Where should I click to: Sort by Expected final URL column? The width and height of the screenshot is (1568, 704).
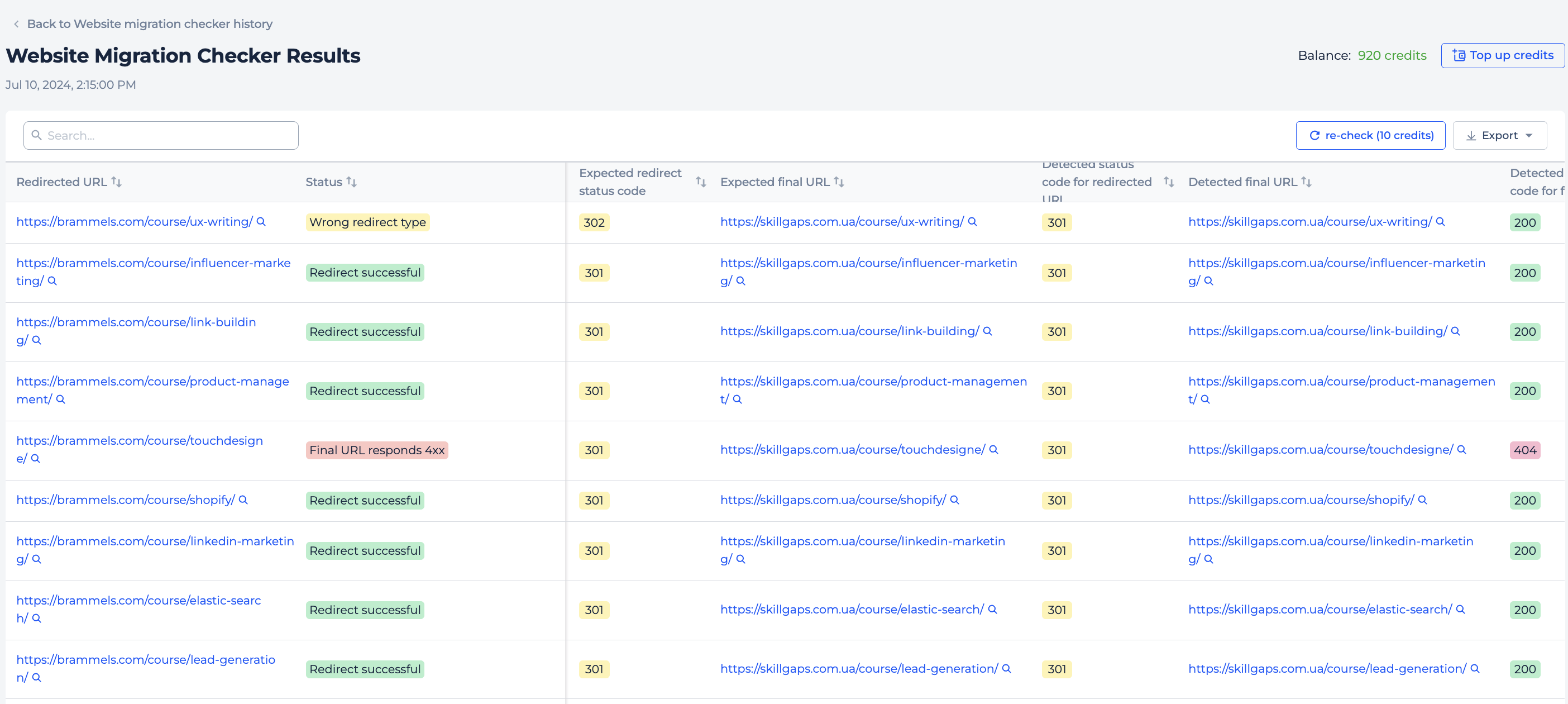(x=839, y=182)
